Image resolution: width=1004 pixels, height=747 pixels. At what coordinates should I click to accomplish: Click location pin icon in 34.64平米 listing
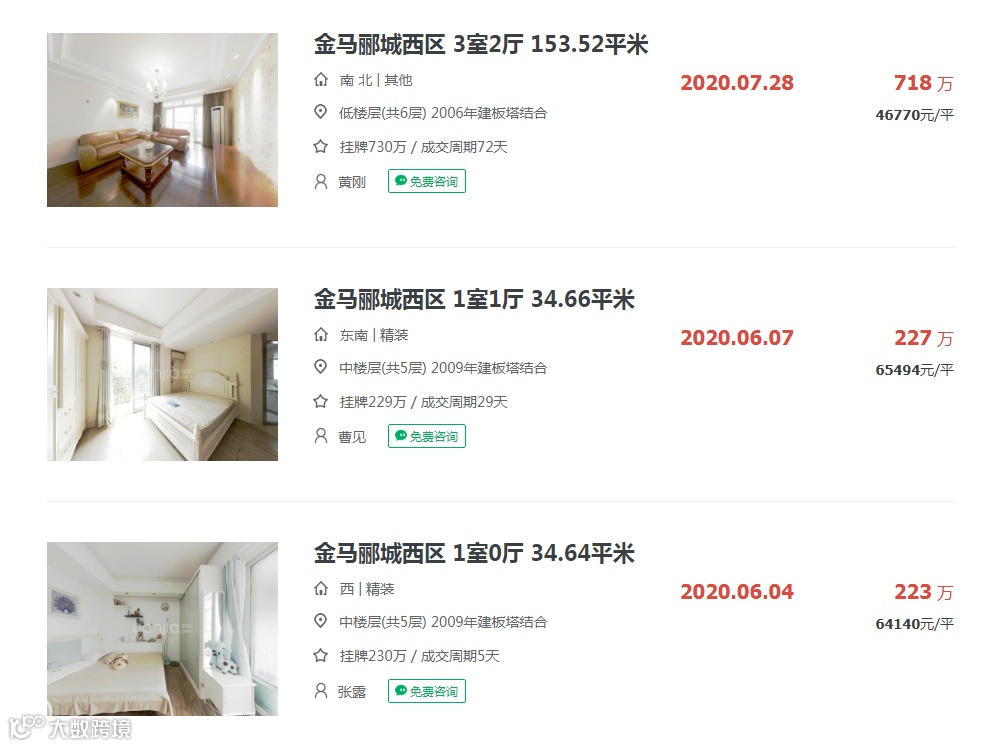321,621
